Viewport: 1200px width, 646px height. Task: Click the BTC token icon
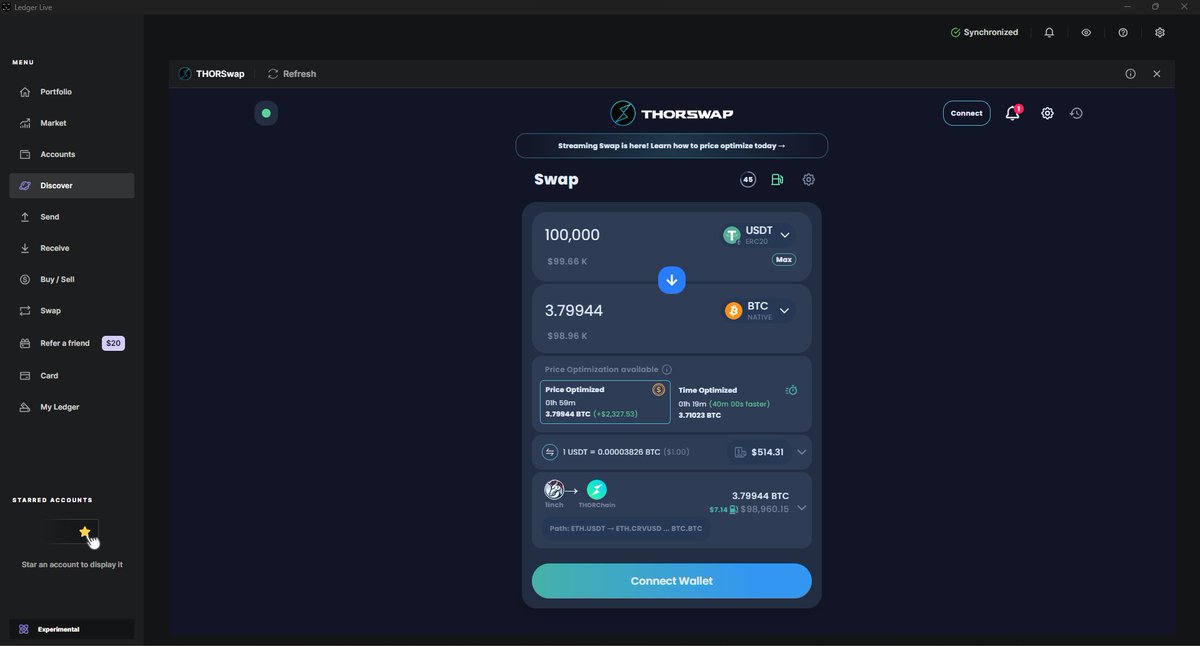coord(734,311)
